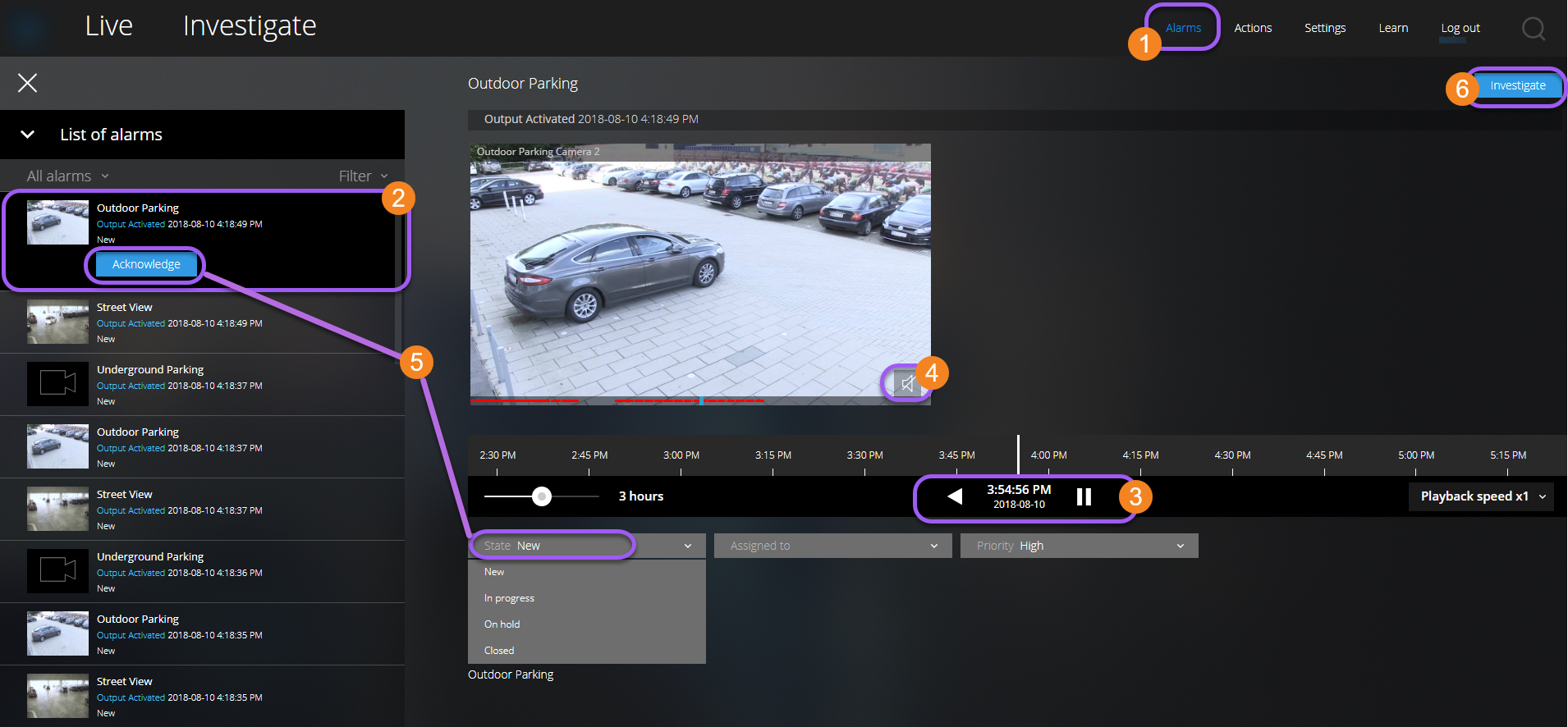
Task: Pause the video playback
Action: coord(1084,496)
